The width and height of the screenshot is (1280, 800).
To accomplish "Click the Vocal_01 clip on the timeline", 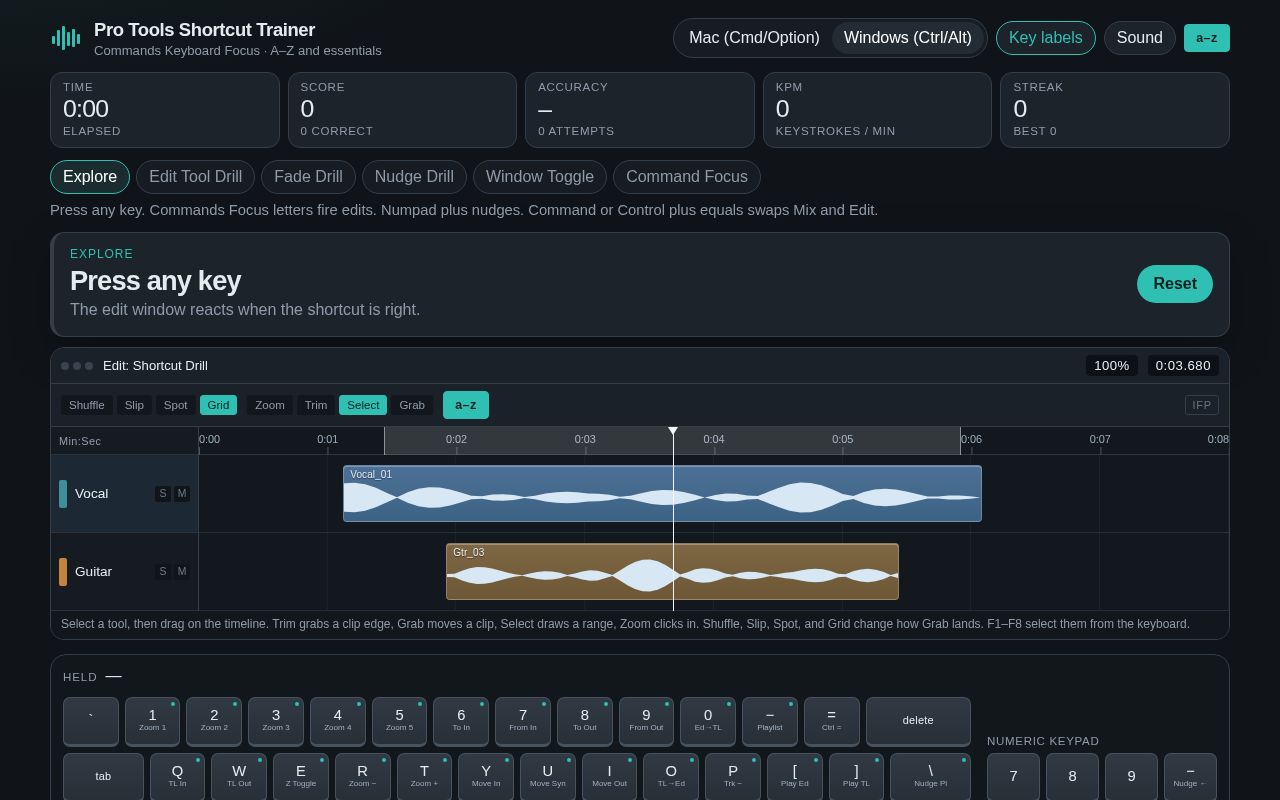I will point(662,494).
